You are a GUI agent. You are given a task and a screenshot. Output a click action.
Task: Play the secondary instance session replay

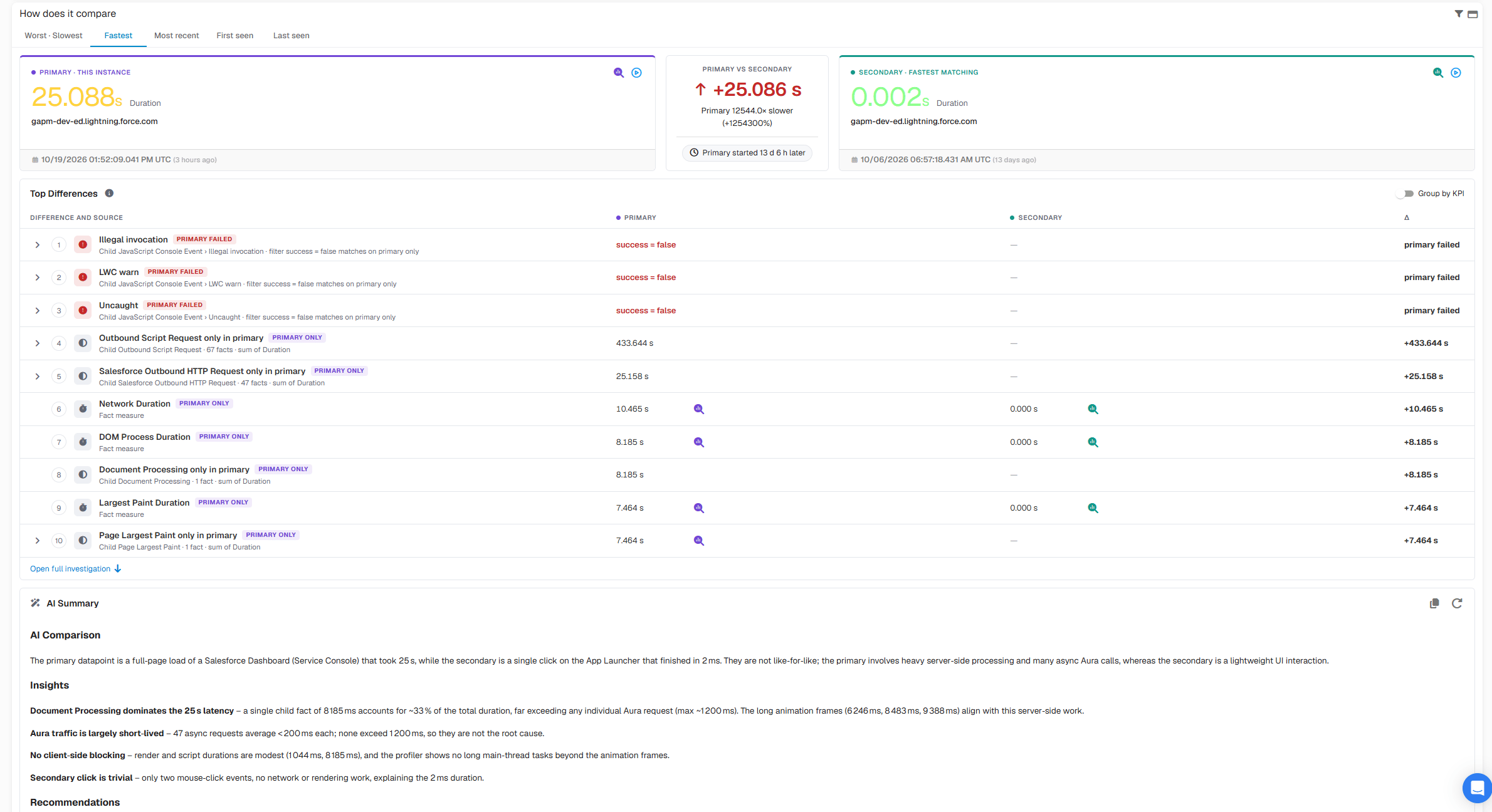pyautogui.click(x=1456, y=73)
